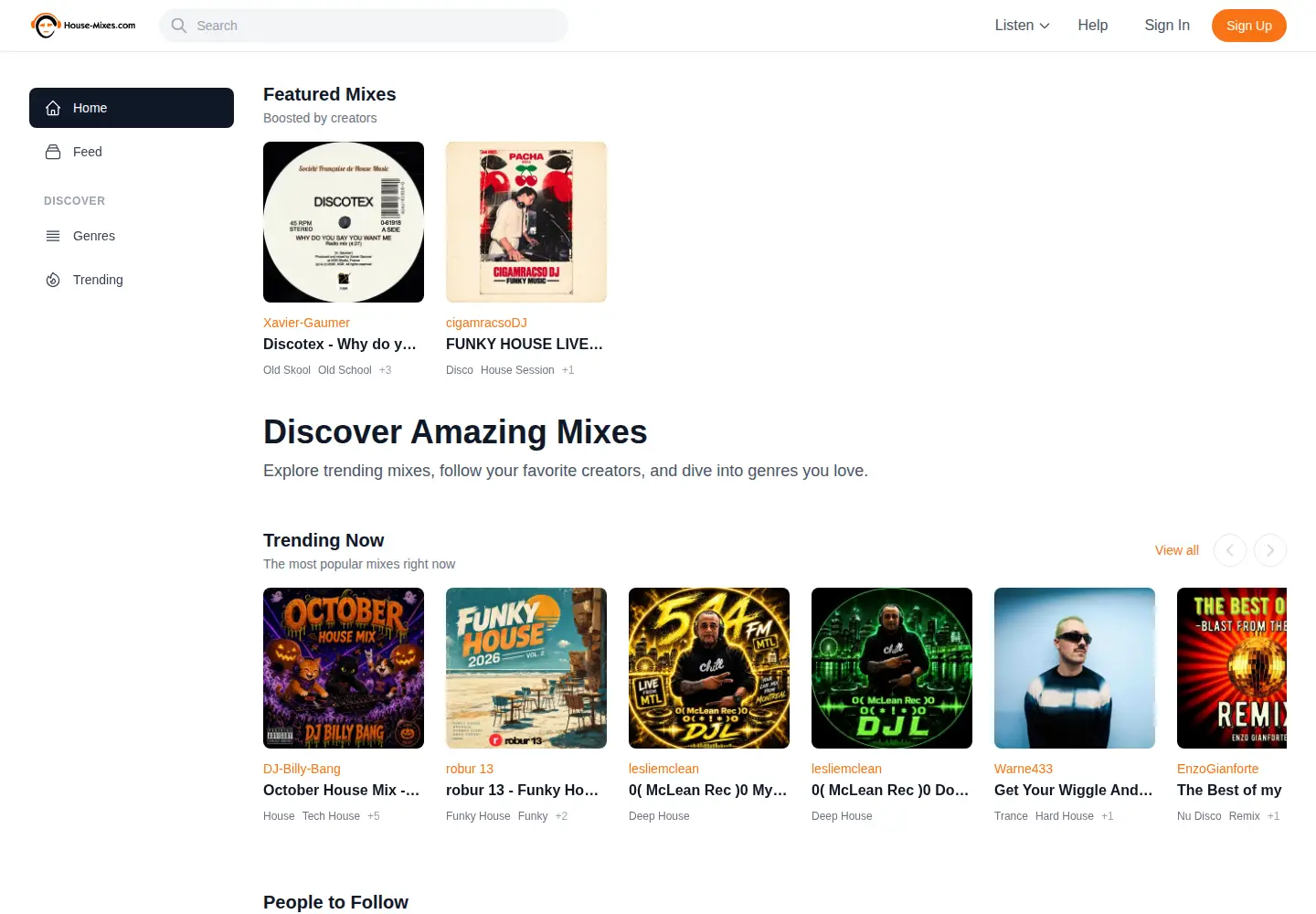Select the Funky House genre tag
Screen dimensions: 1316x914
pyautogui.click(x=478, y=816)
